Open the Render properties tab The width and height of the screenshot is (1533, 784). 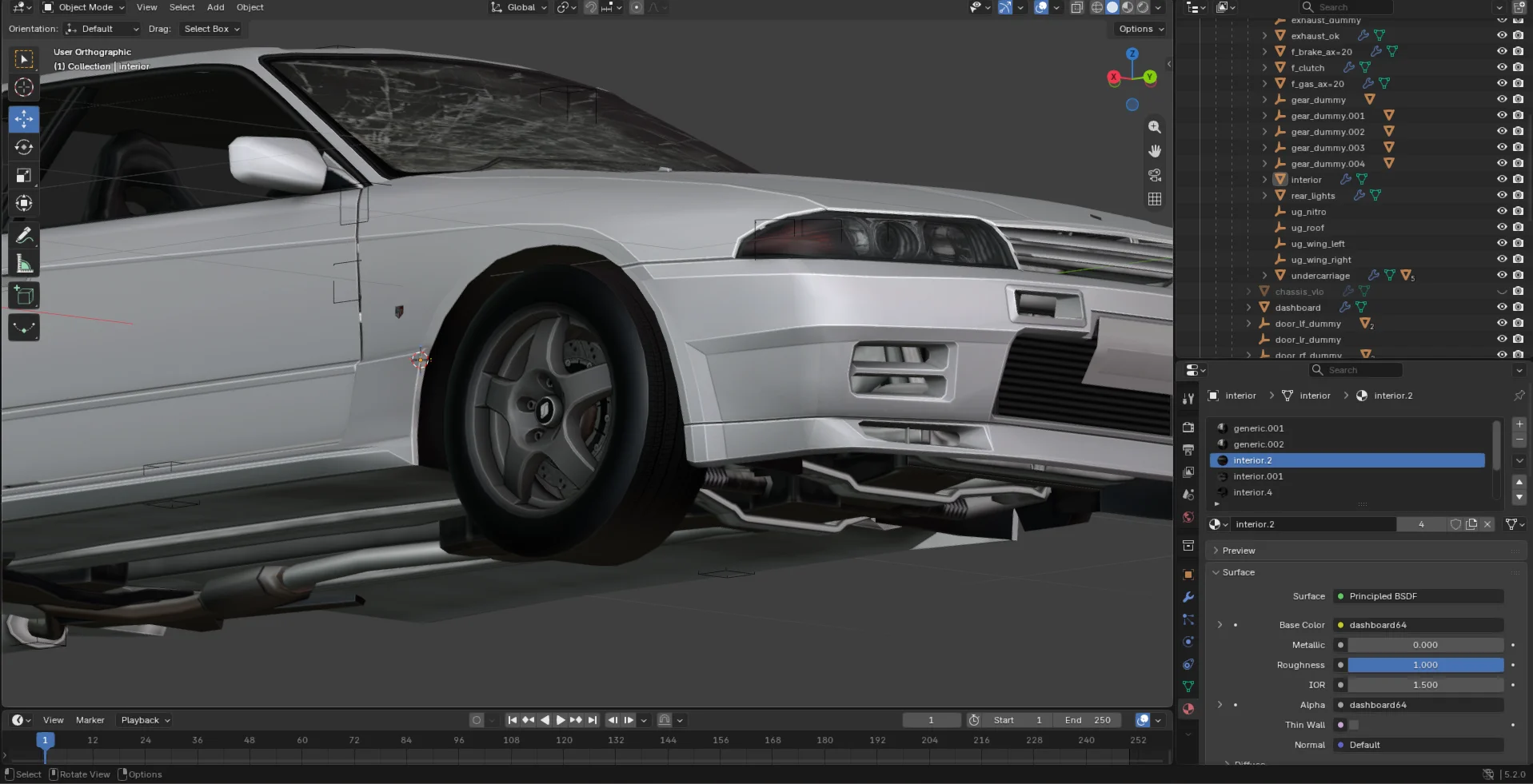tap(1188, 428)
